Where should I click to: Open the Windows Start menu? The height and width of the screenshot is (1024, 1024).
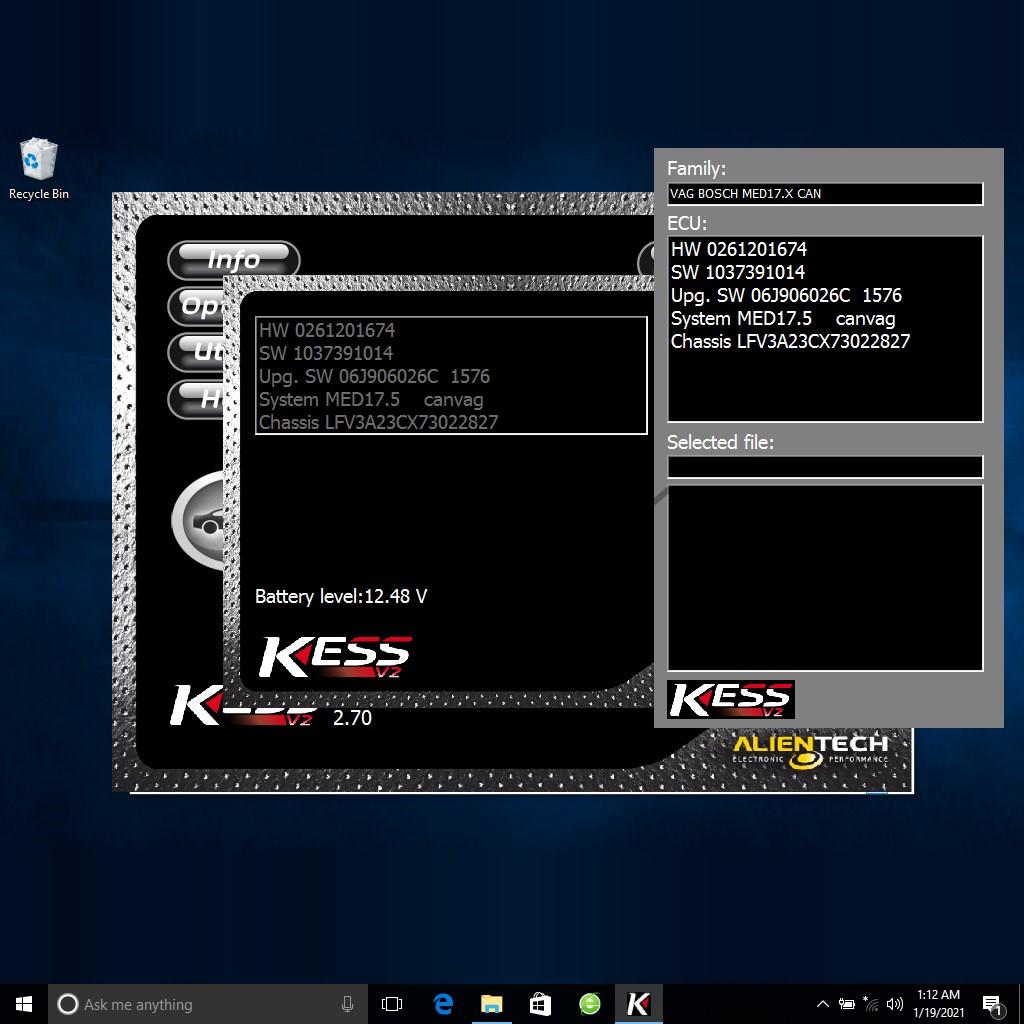pyautogui.click(x=24, y=1004)
